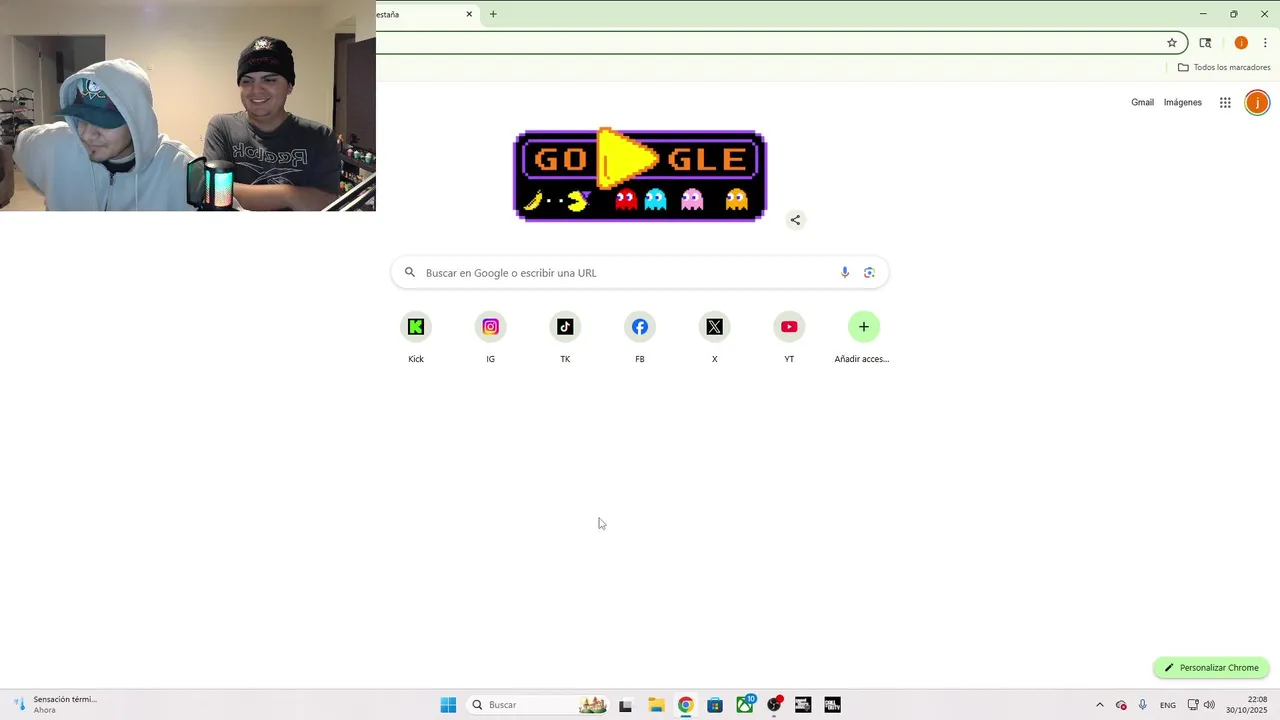Image resolution: width=1280 pixels, height=720 pixels.
Task: Open Google Lens image search icon
Action: click(869, 273)
